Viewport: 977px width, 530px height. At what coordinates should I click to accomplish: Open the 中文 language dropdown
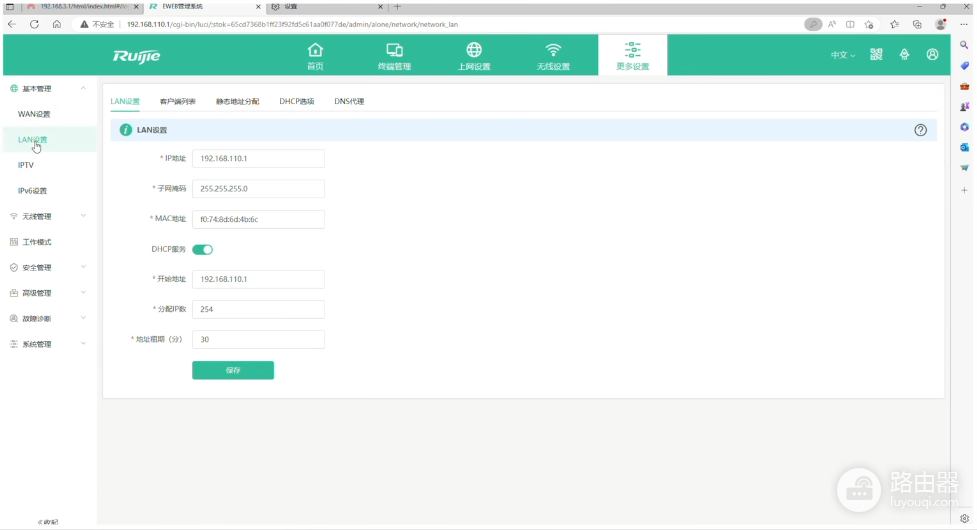click(x=842, y=55)
